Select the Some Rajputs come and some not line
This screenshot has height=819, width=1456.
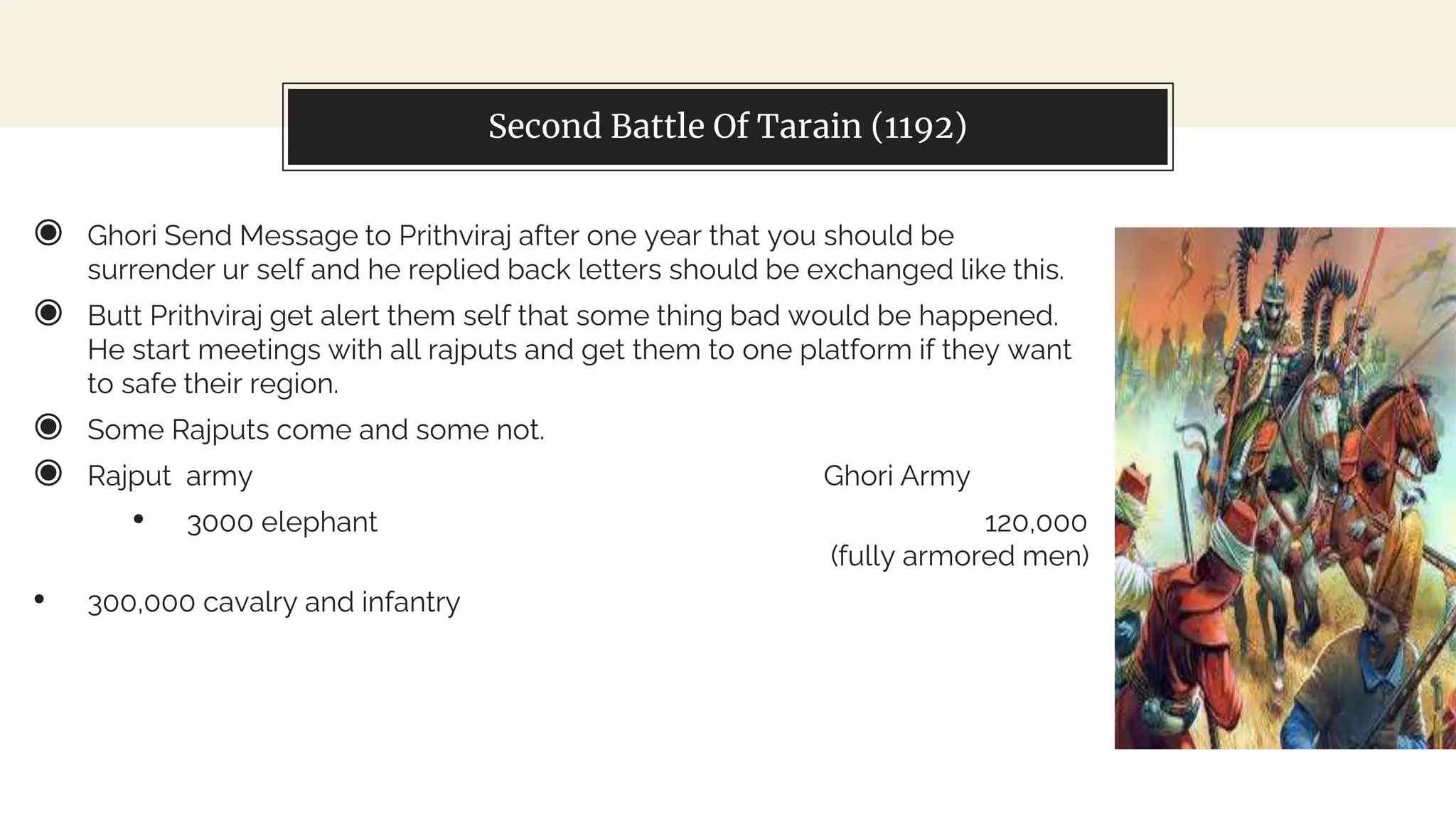point(316,430)
